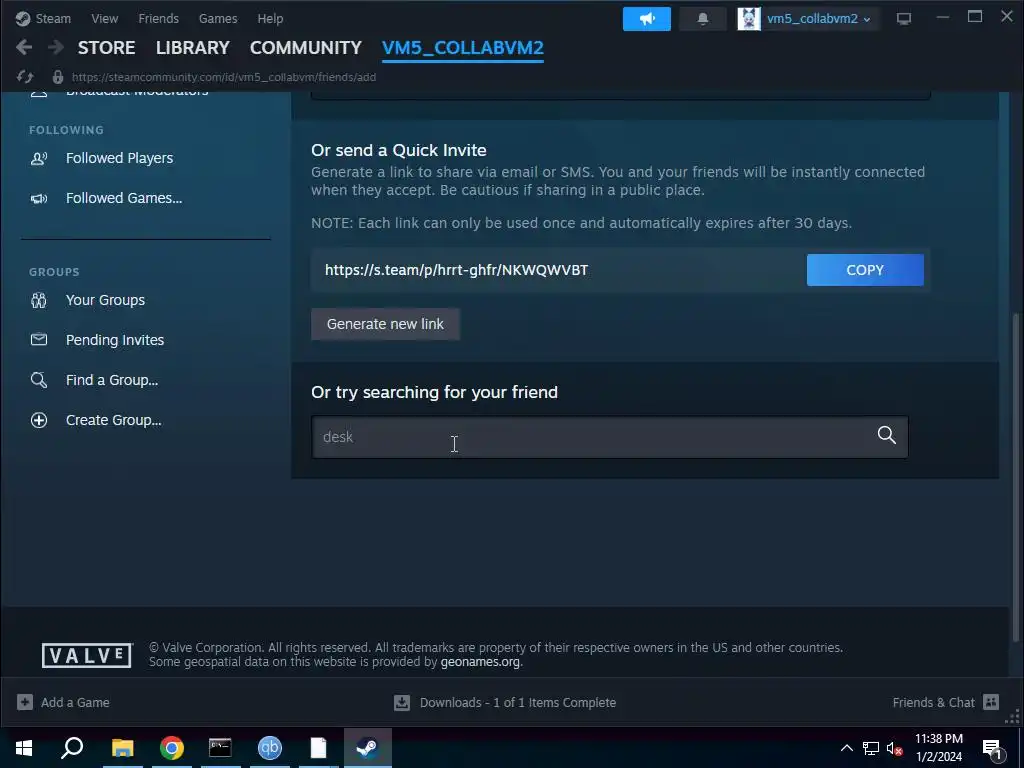Switch to the COMMUNITY tab

[306, 48]
